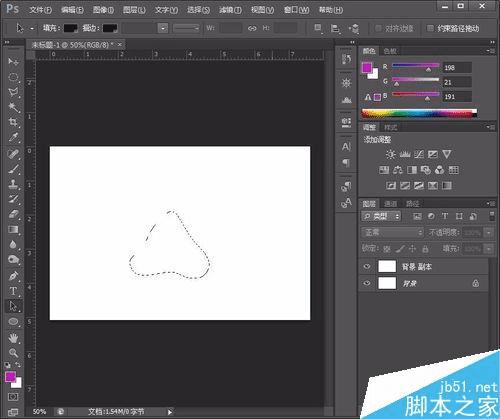Select the Magic Wand tool
This screenshot has height=419, width=500.
(x=13, y=107)
